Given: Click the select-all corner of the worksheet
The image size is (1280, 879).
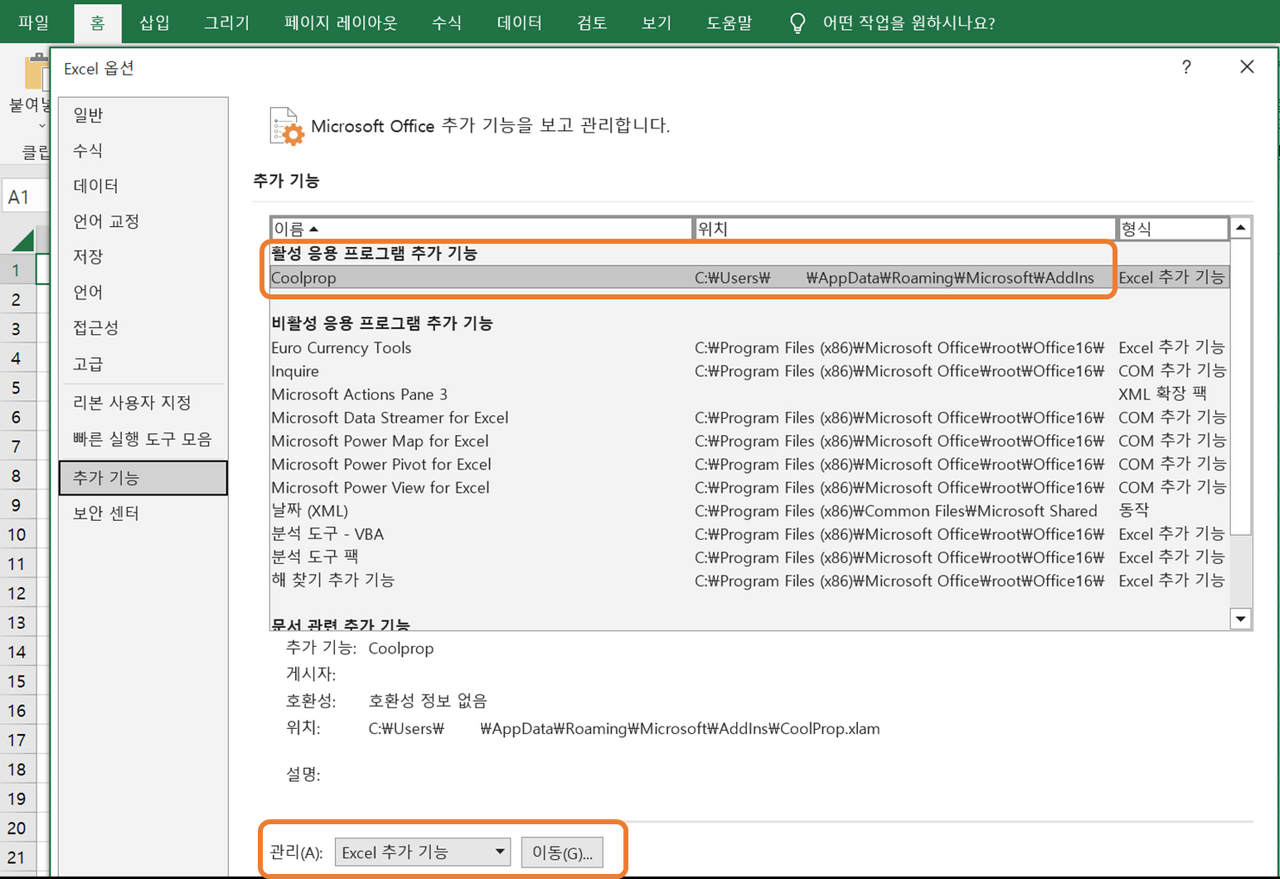Looking at the screenshot, I should pos(20,240).
